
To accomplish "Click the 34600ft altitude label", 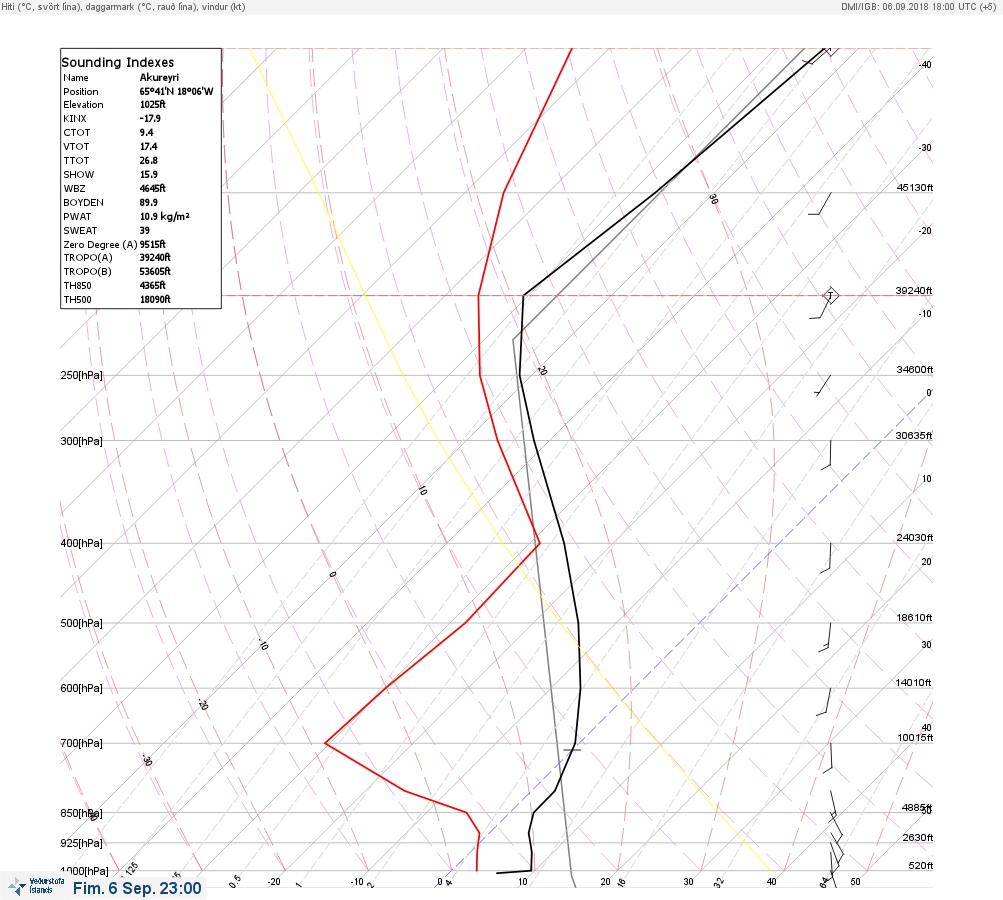I will tap(915, 370).
